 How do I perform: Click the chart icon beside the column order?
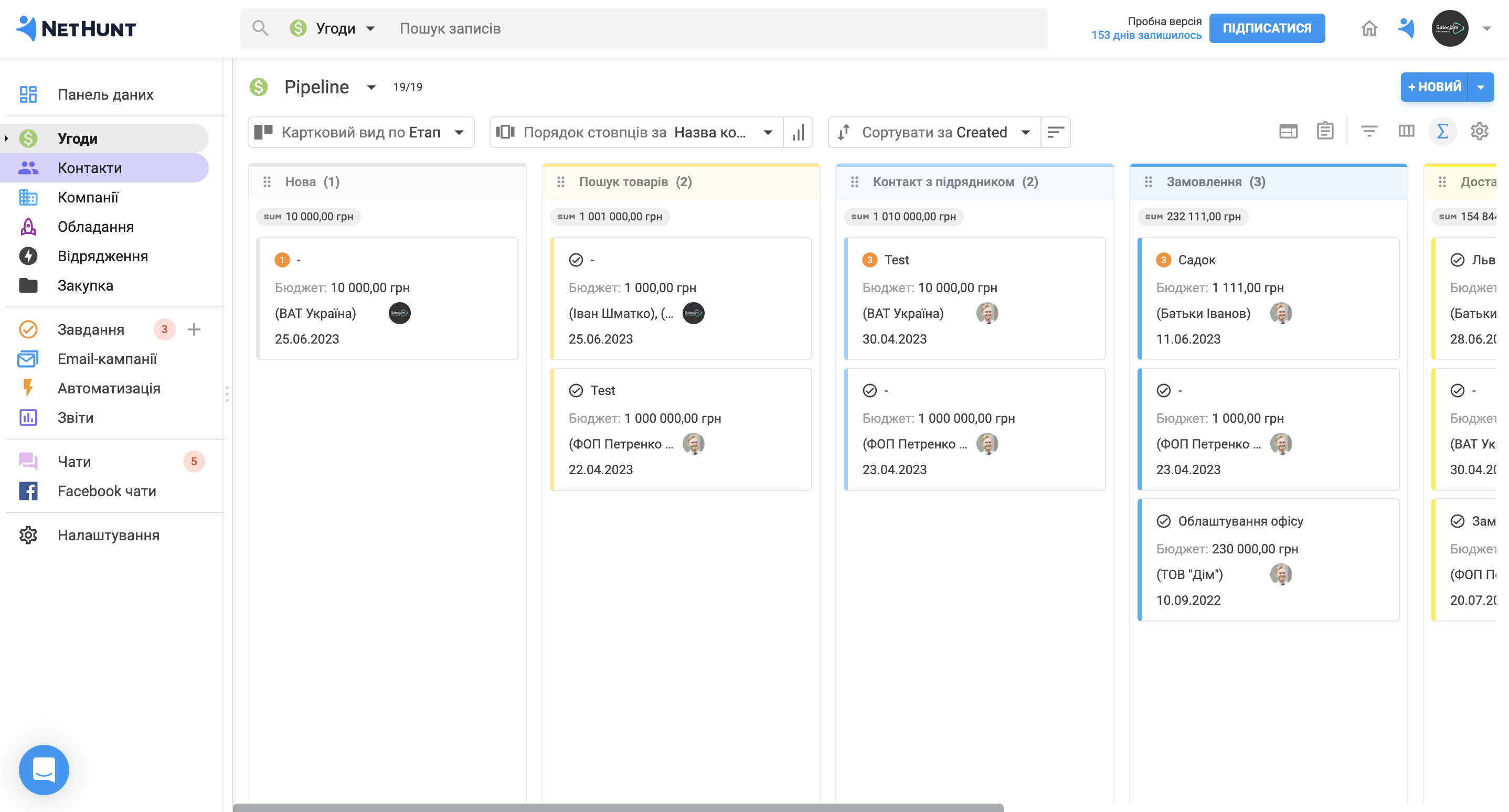click(798, 132)
